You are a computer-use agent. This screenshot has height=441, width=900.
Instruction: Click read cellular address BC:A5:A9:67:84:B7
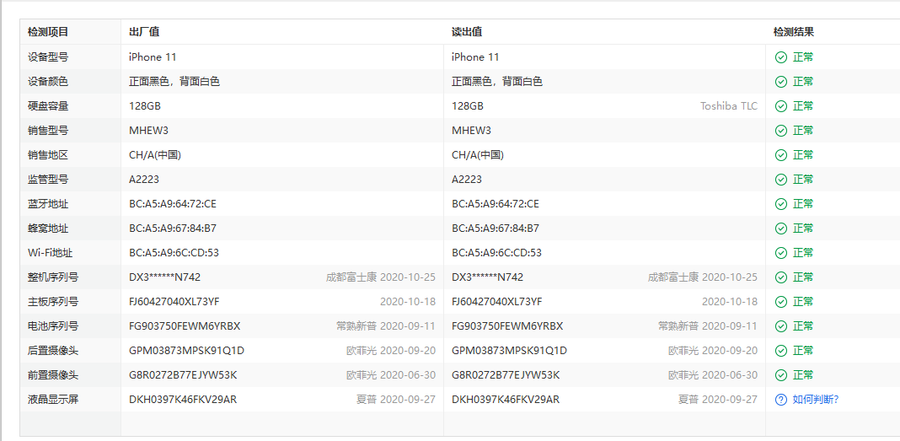point(495,229)
